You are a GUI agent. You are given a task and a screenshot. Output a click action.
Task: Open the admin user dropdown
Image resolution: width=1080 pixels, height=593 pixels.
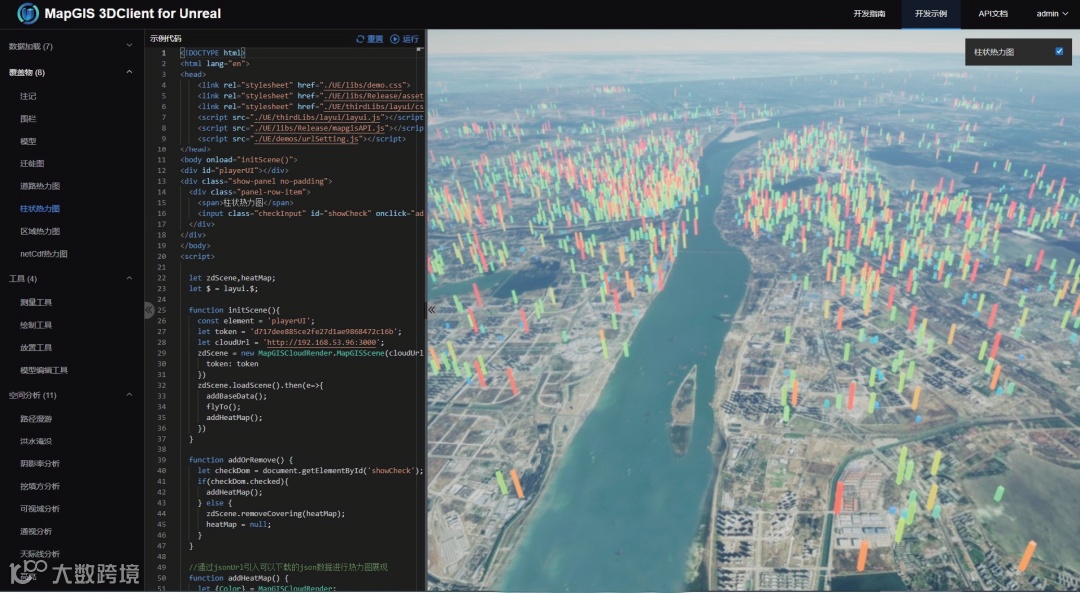pos(1052,14)
